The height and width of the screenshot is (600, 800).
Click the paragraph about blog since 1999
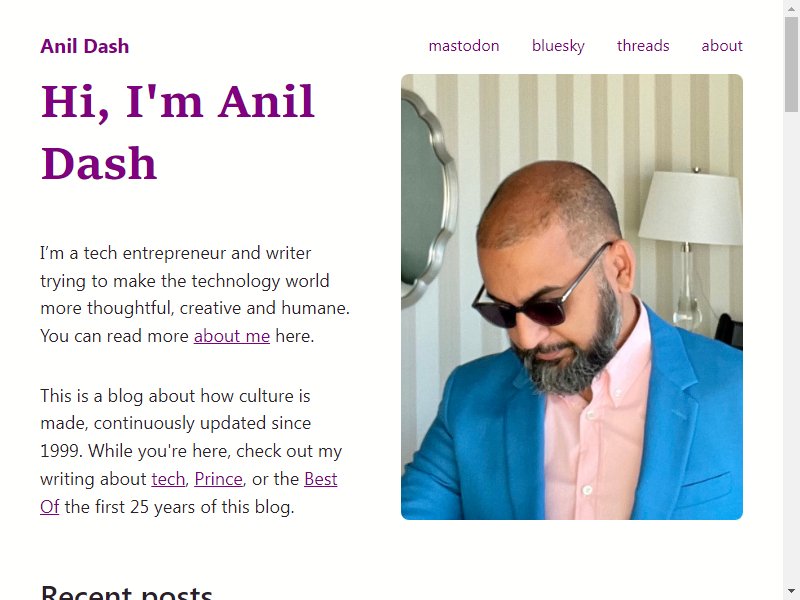point(191,452)
